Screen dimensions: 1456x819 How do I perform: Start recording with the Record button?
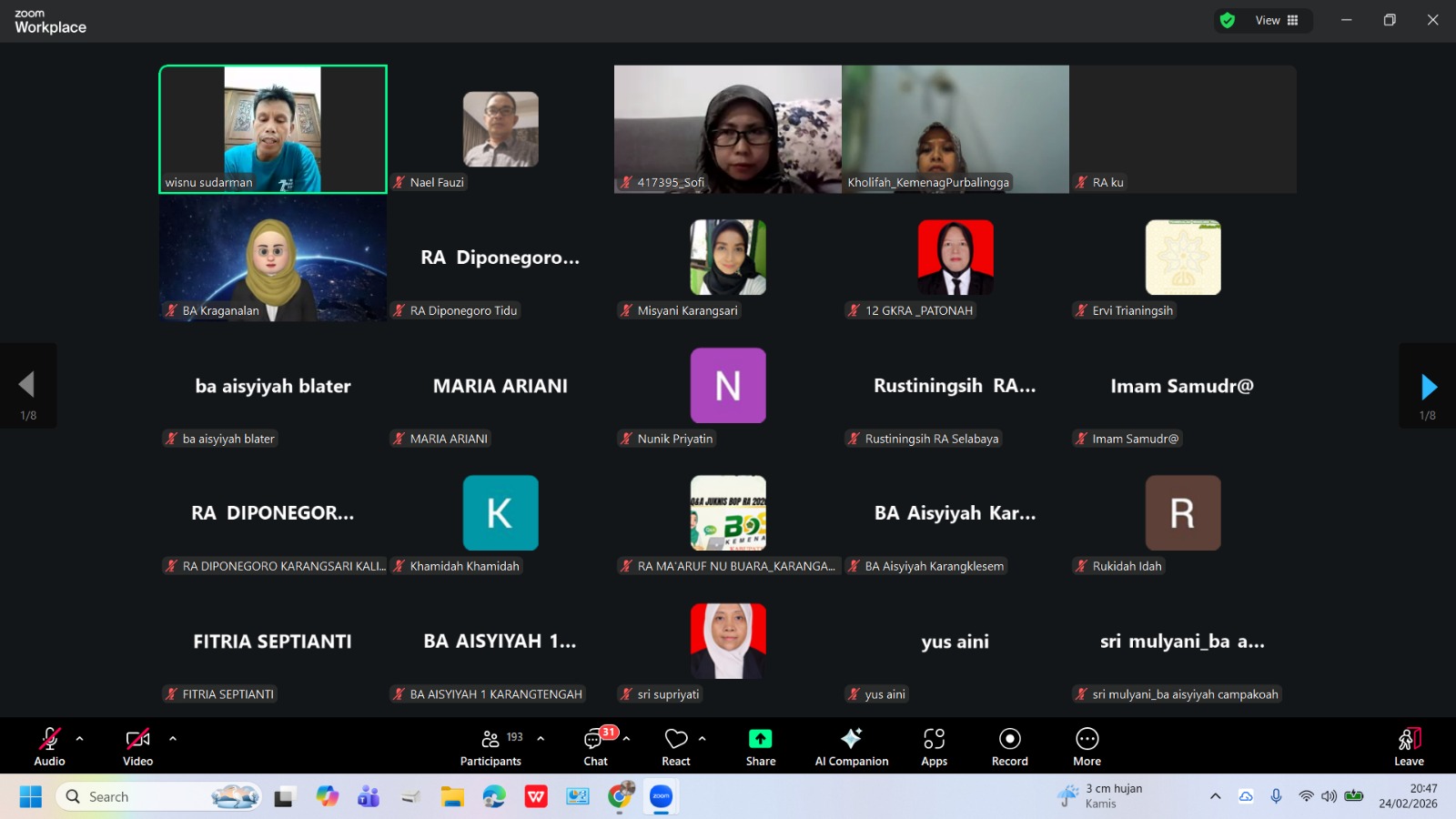point(1009,746)
